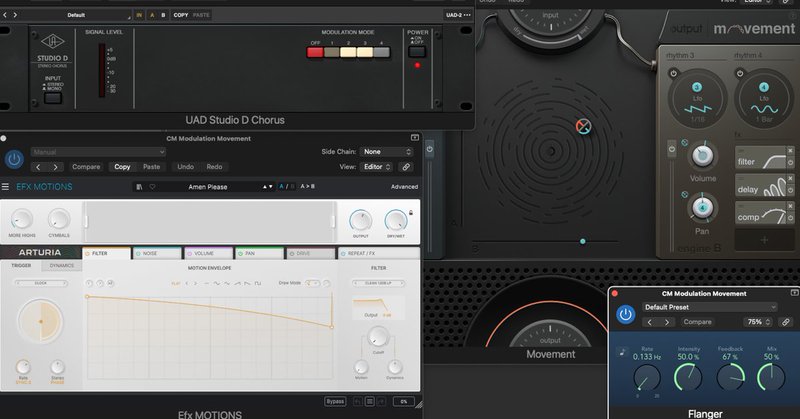Switch to the DRIVE tab

[x=310, y=253]
